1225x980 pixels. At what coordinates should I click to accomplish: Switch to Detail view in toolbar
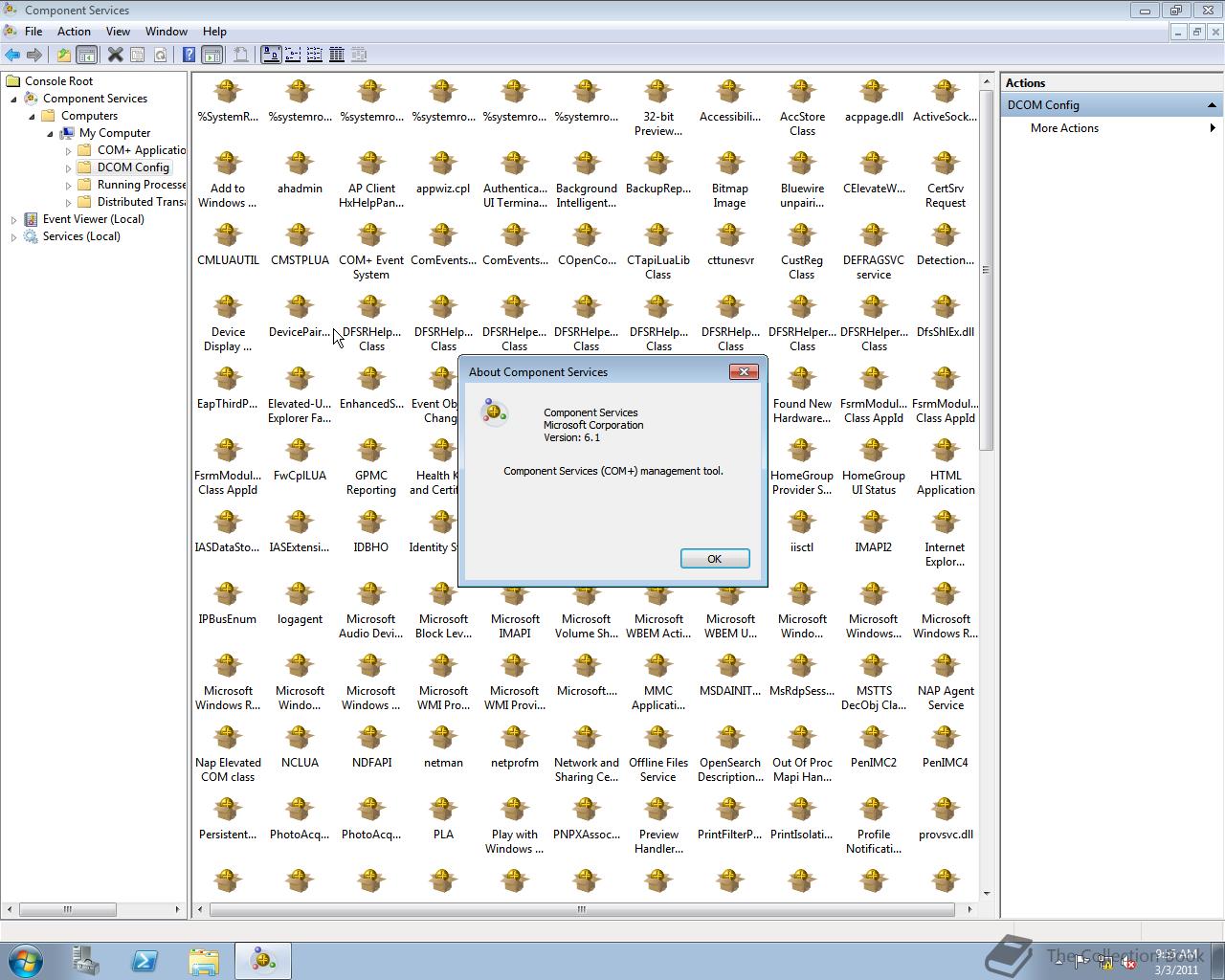pos(337,56)
